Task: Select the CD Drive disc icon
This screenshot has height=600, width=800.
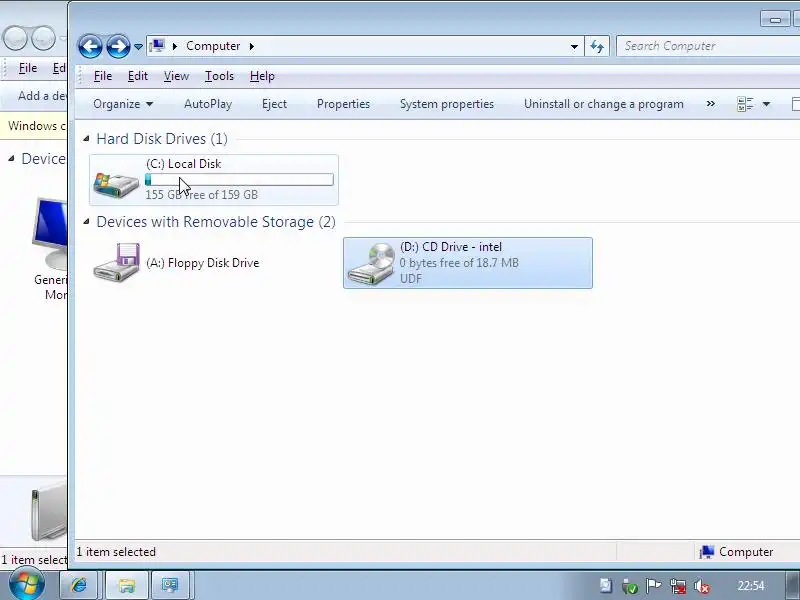Action: (371, 264)
